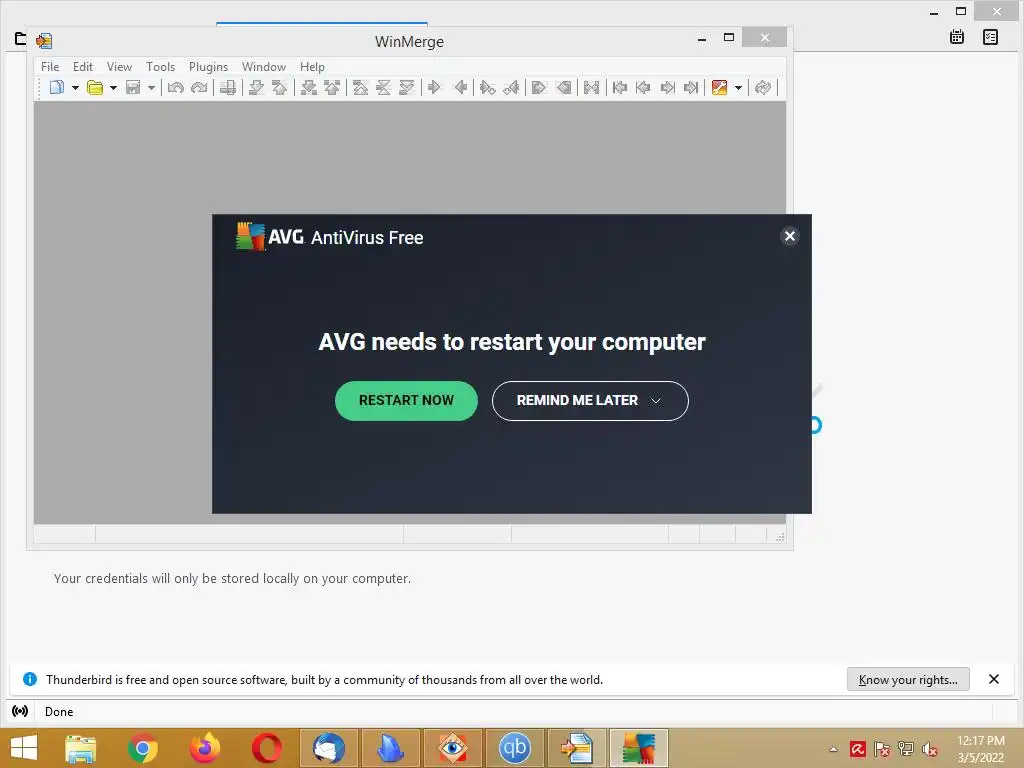Expand the Open folder dropdown arrow

tap(113, 88)
